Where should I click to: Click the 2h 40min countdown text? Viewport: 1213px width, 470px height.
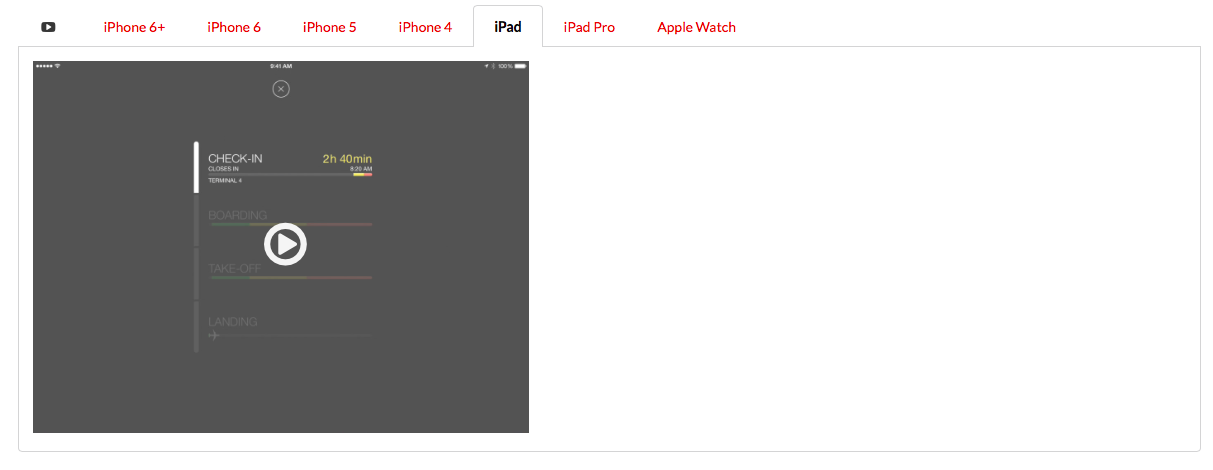[347, 159]
